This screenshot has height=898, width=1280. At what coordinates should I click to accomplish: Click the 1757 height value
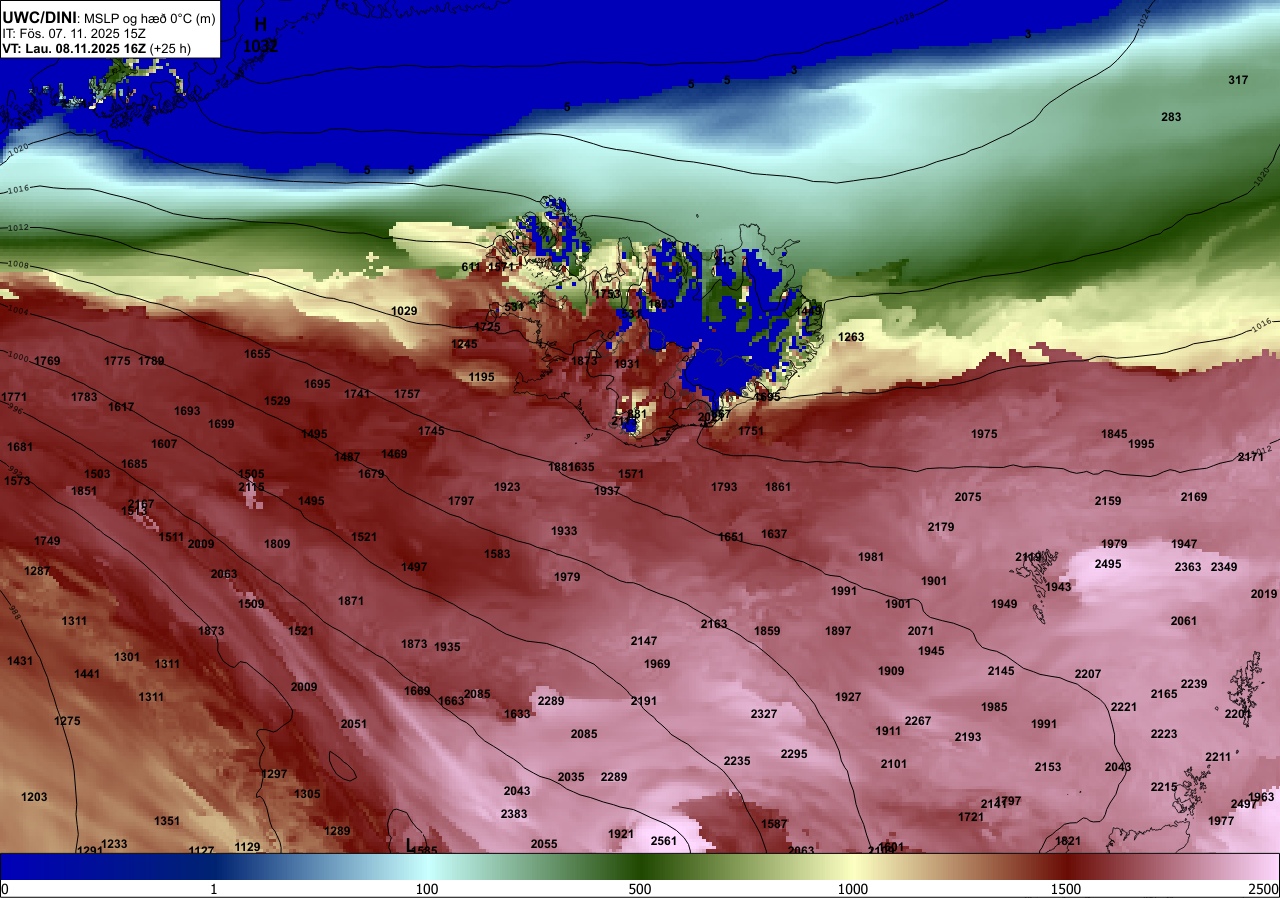[x=407, y=394]
